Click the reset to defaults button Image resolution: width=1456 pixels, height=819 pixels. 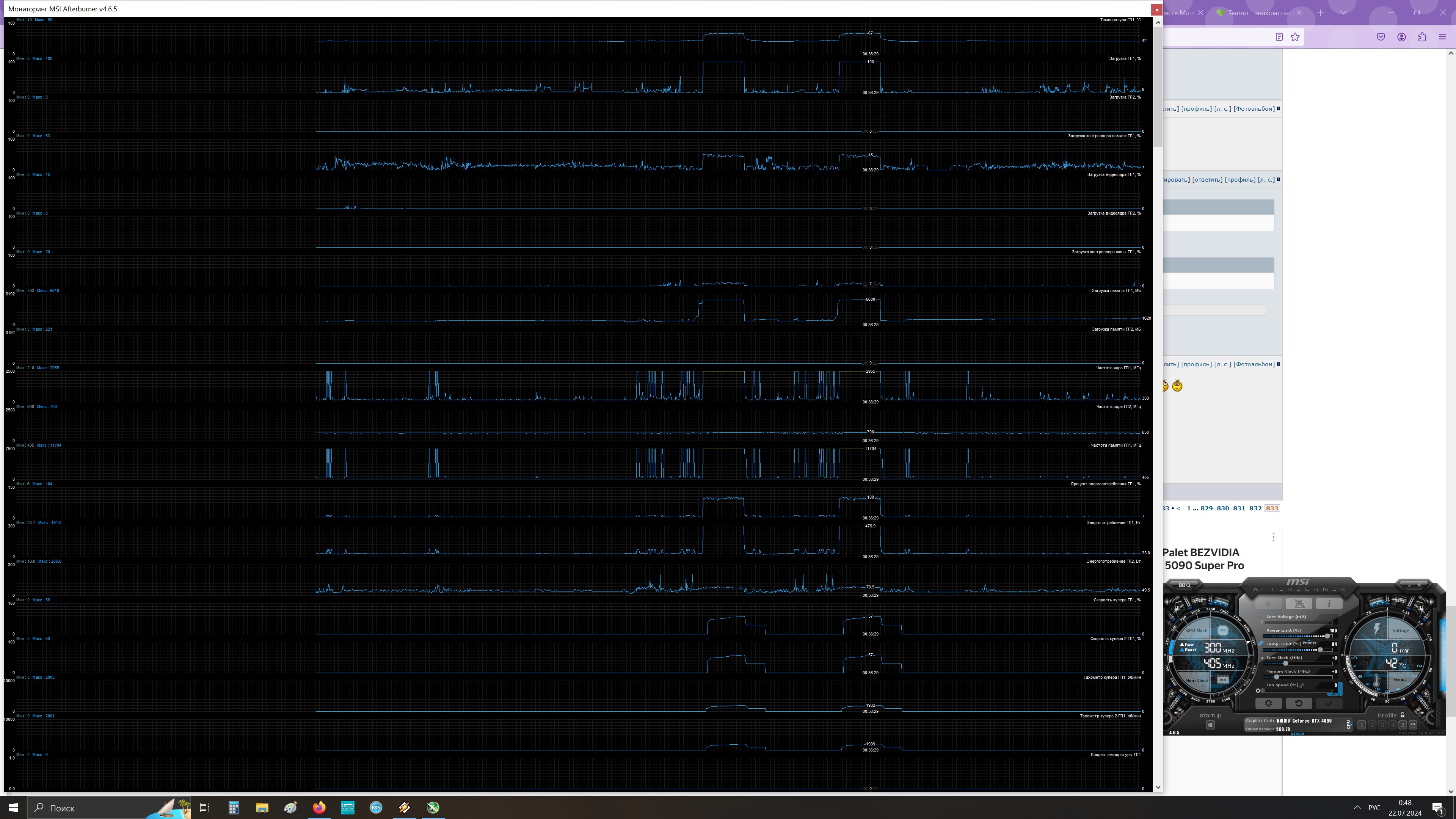pos(1298,704)
